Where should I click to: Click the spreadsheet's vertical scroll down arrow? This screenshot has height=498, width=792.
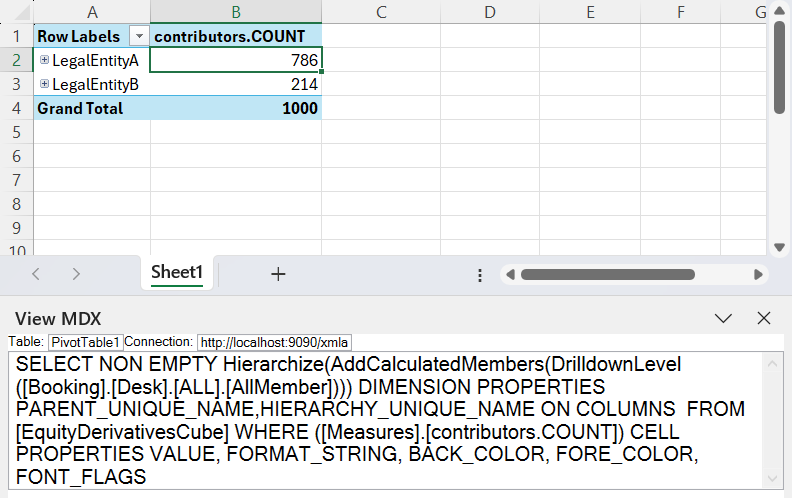pos(779,247)
